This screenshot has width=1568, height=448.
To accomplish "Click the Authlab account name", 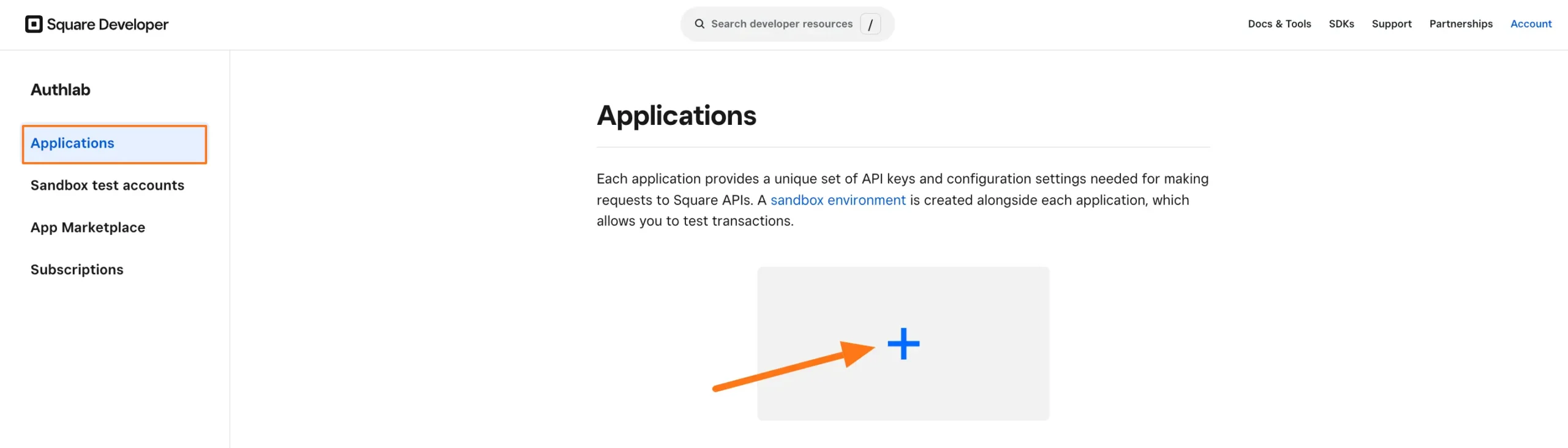I will pyautogui.click(x=61, y=90).
